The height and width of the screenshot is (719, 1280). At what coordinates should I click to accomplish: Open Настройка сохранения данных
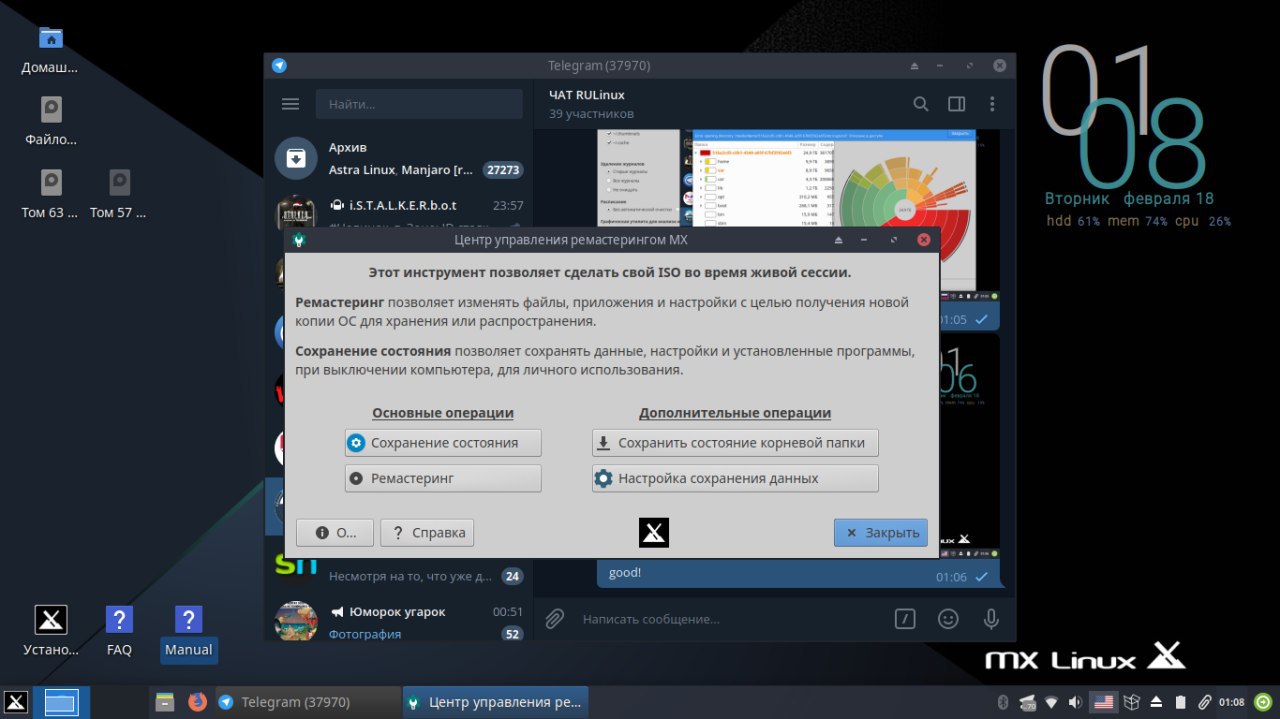(735, 478)
